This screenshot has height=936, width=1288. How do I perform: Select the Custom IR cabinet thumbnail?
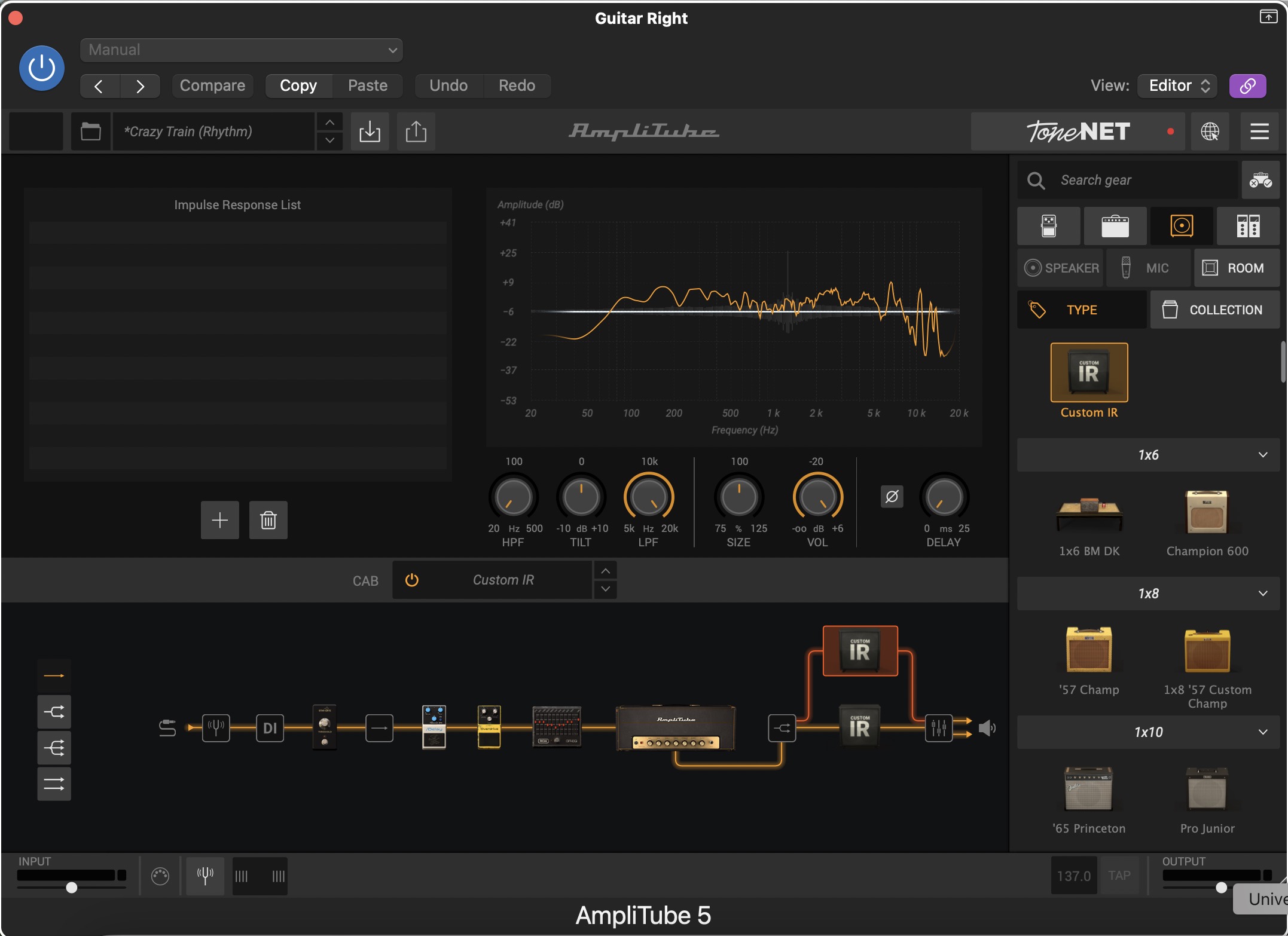1089,372
